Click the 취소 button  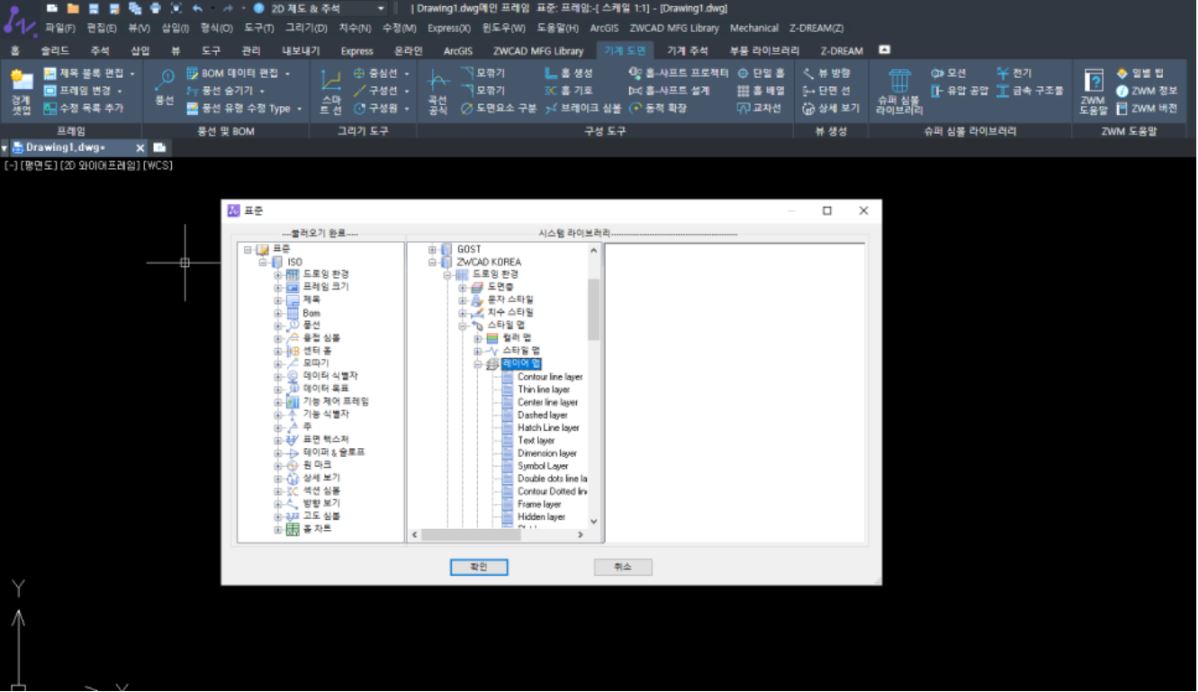coord(623,567)
